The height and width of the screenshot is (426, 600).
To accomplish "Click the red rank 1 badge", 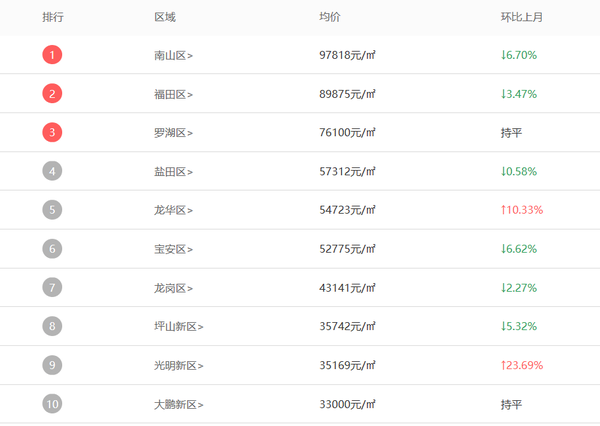I will coord(52,55).
